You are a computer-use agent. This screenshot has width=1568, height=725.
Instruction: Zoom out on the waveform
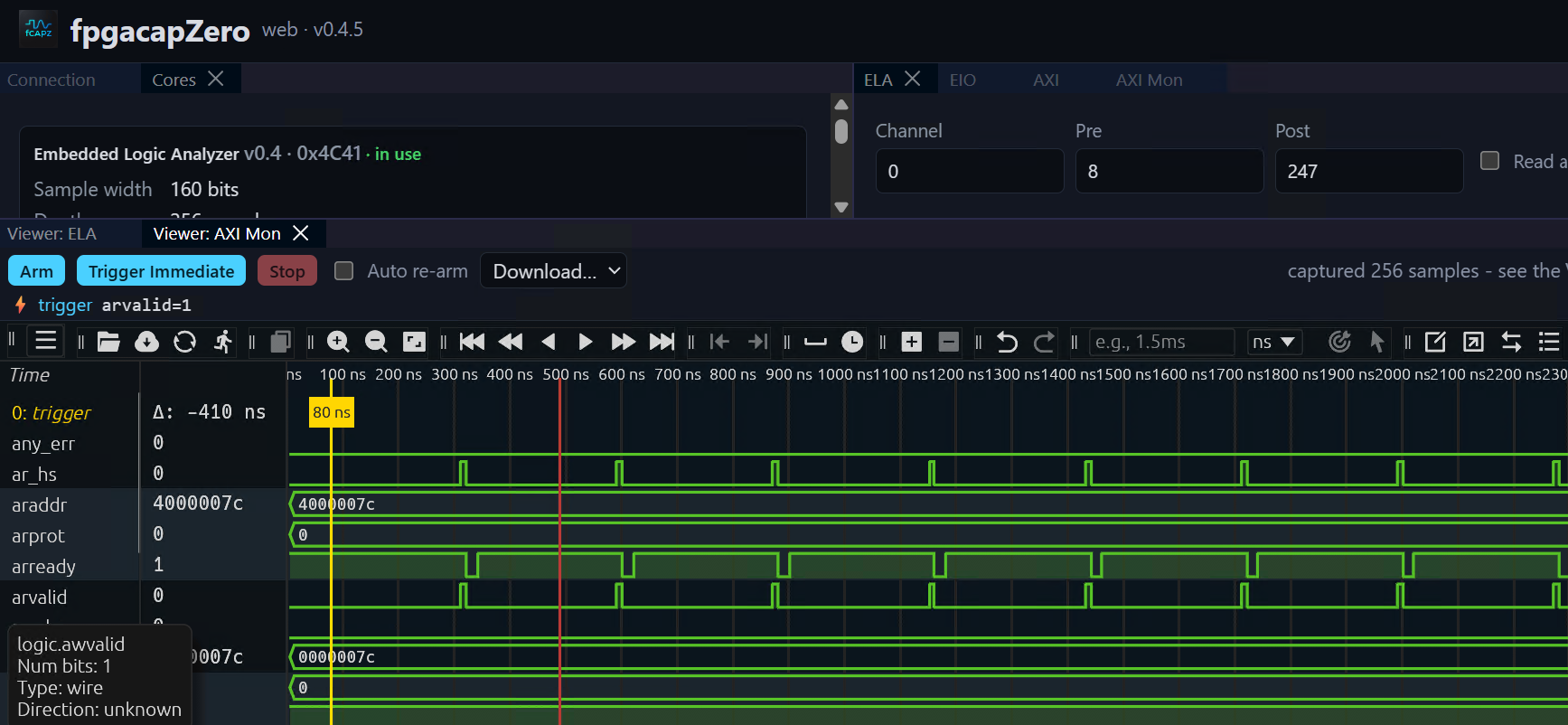tap(376, 342)
